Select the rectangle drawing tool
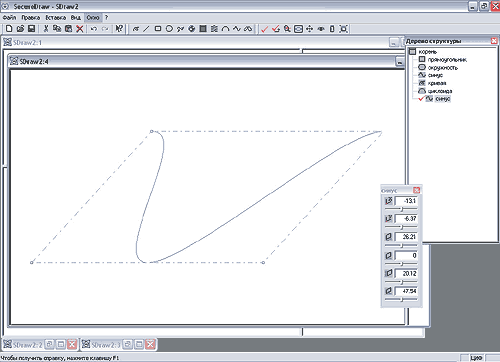500x362 pixels. pyautogui.click(x=158, y=29)
